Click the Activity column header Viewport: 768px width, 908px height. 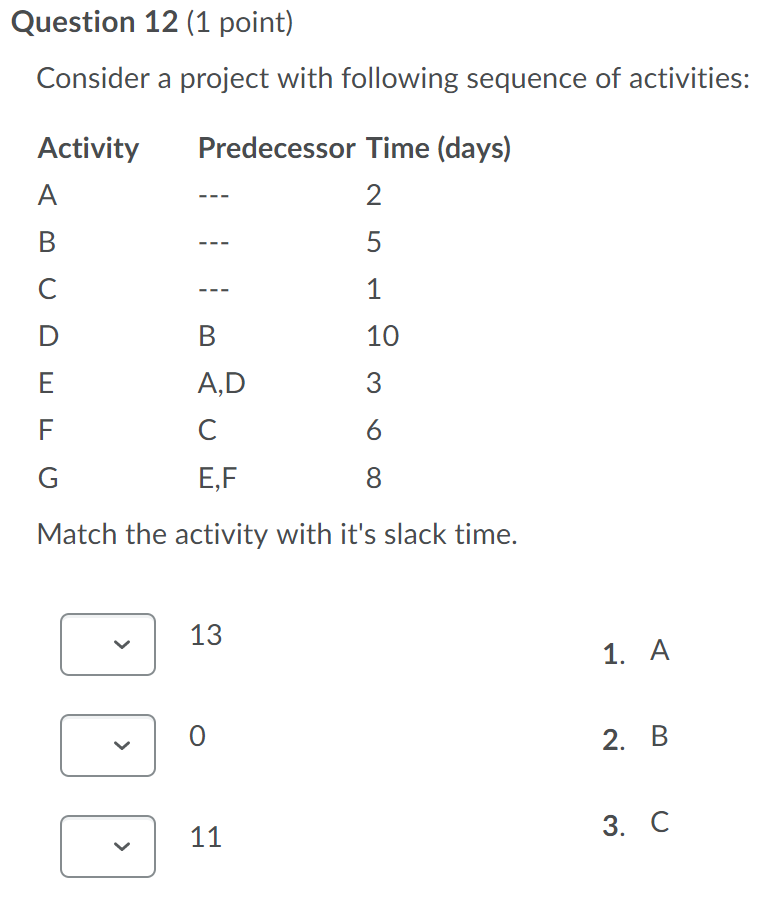point(88,148)
